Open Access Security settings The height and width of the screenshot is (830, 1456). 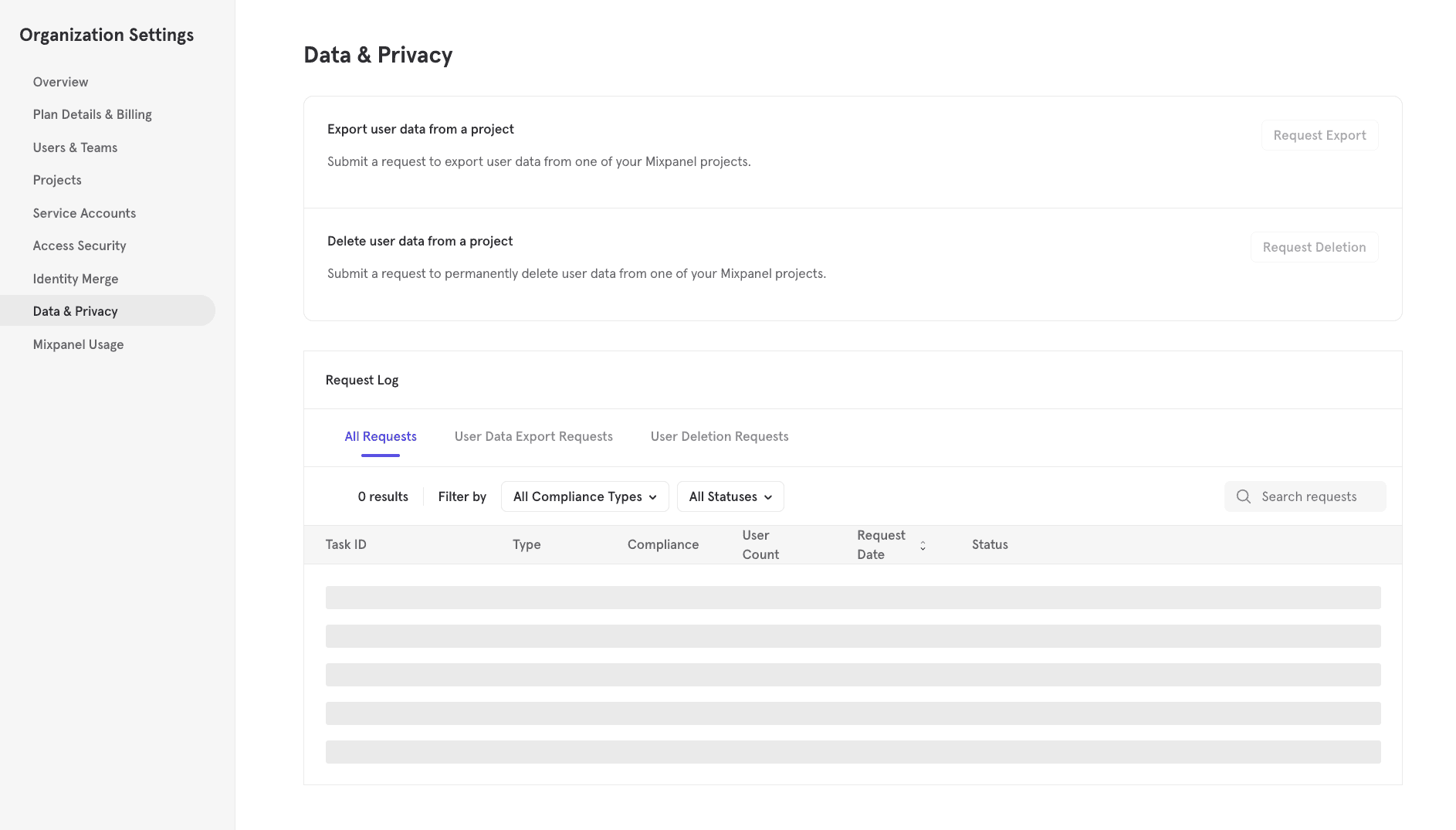(80, 246)
